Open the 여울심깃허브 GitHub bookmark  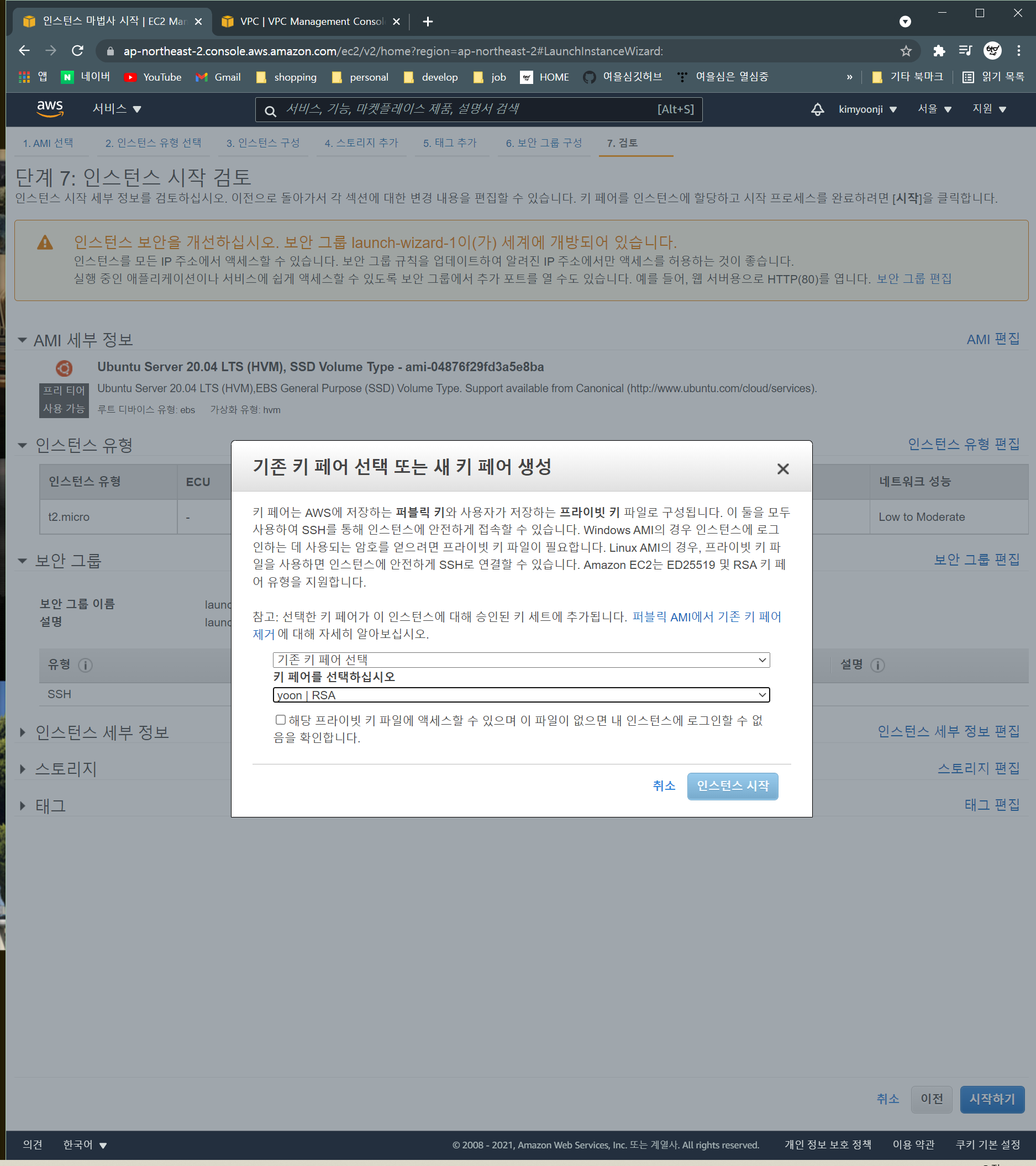coord(623,77)
